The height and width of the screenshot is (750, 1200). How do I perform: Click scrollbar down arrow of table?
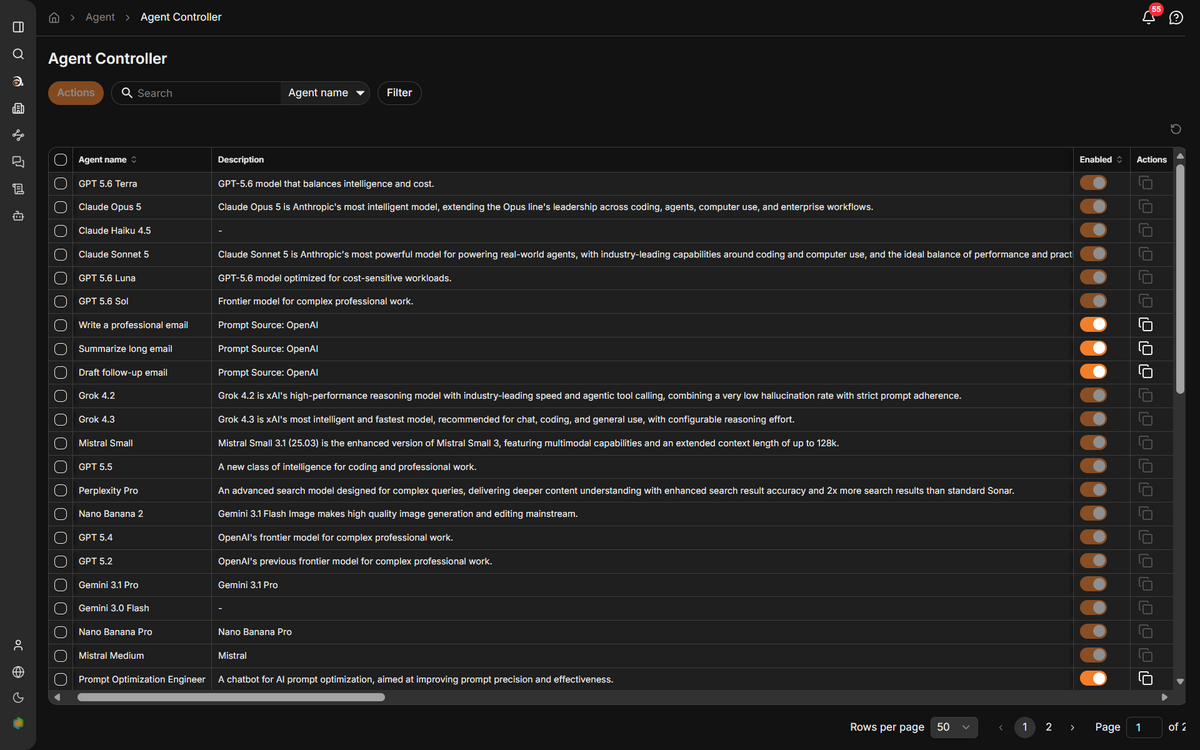[1181, 681]
